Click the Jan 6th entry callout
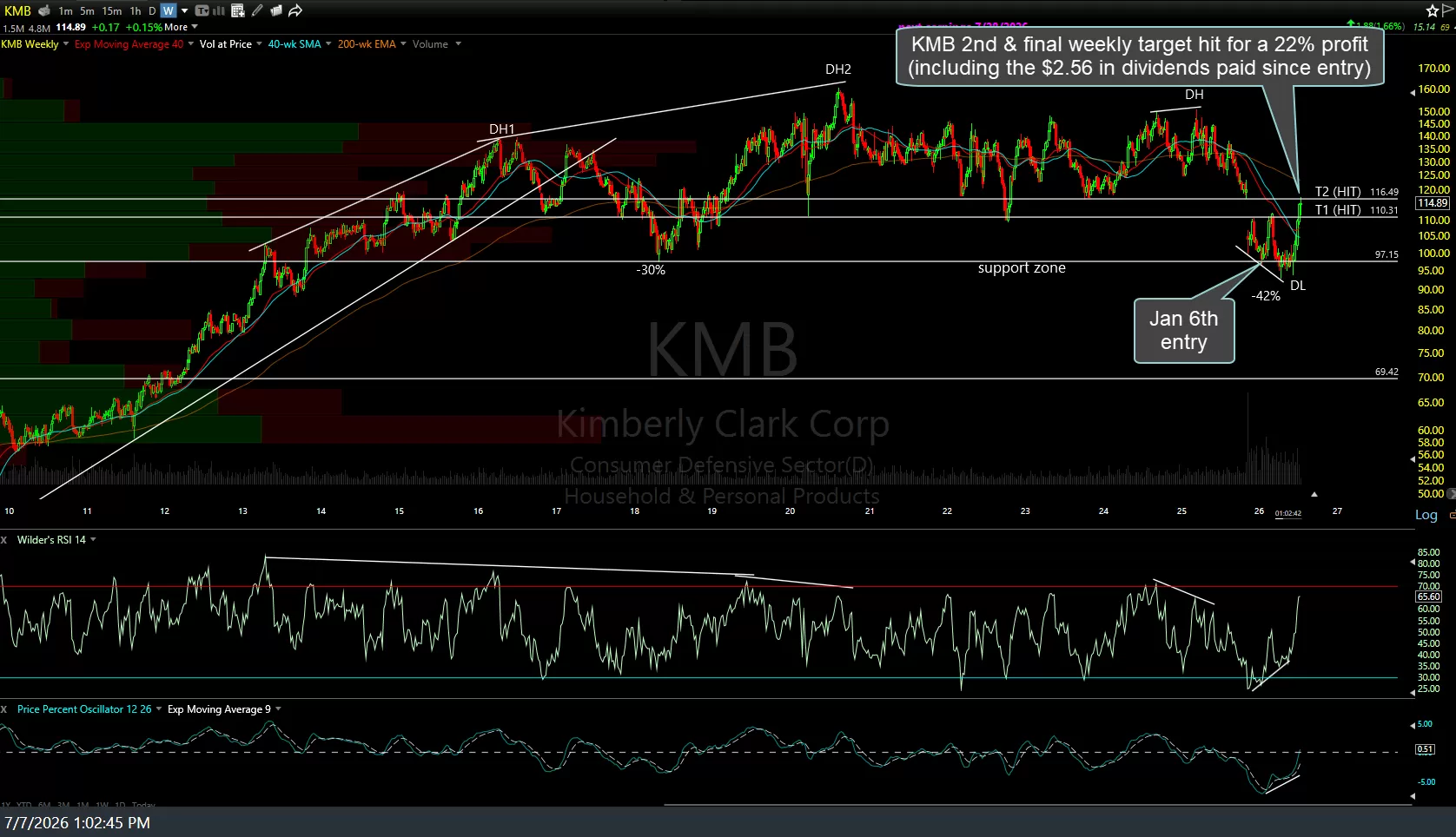The width and height of the screenshot is (1456, 837). coord(1184,331)
